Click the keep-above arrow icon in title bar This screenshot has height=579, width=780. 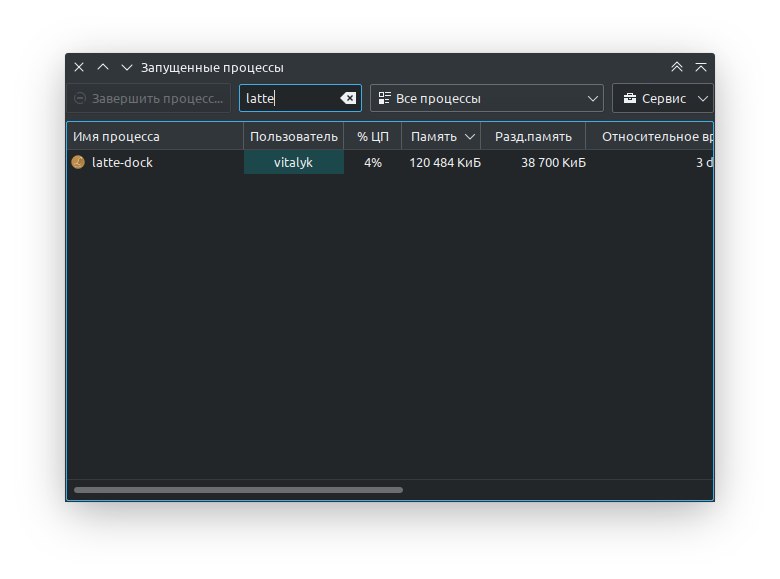(x=701, y=67)
